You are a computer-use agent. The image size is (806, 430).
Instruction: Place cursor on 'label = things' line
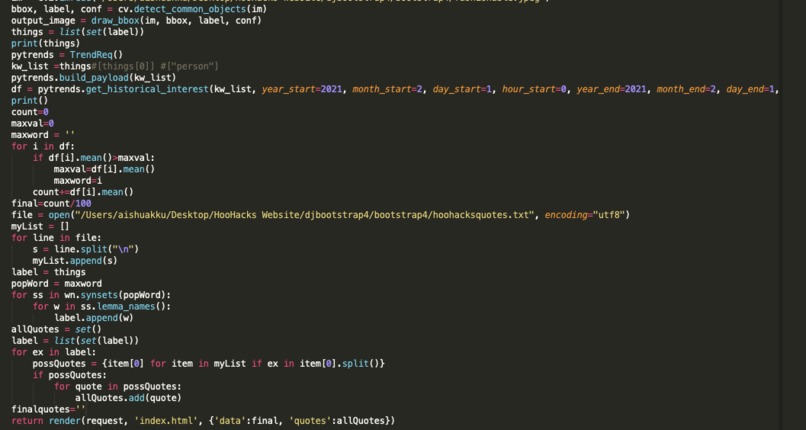(x=48, y=272)
